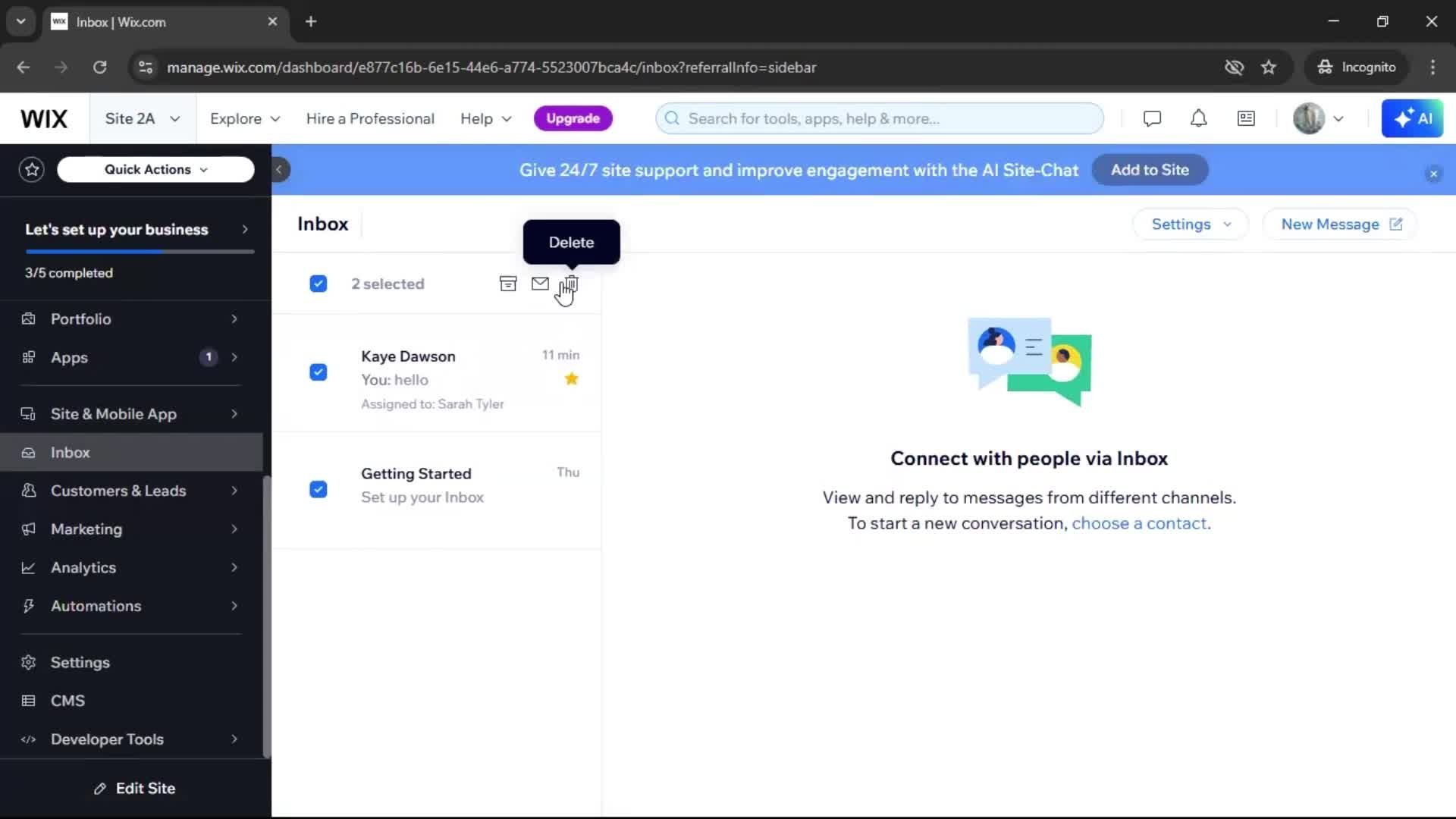Image resolution: width=1456 pixels, height=819 pixels.
Task: Open Hire a Professional
Action: click(x=370, y=118)
